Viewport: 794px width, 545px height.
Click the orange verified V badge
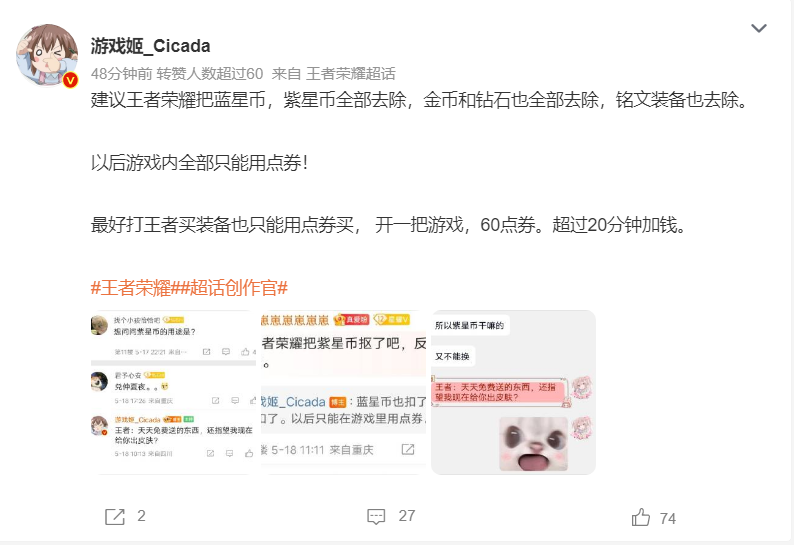(x=70, y=80)
